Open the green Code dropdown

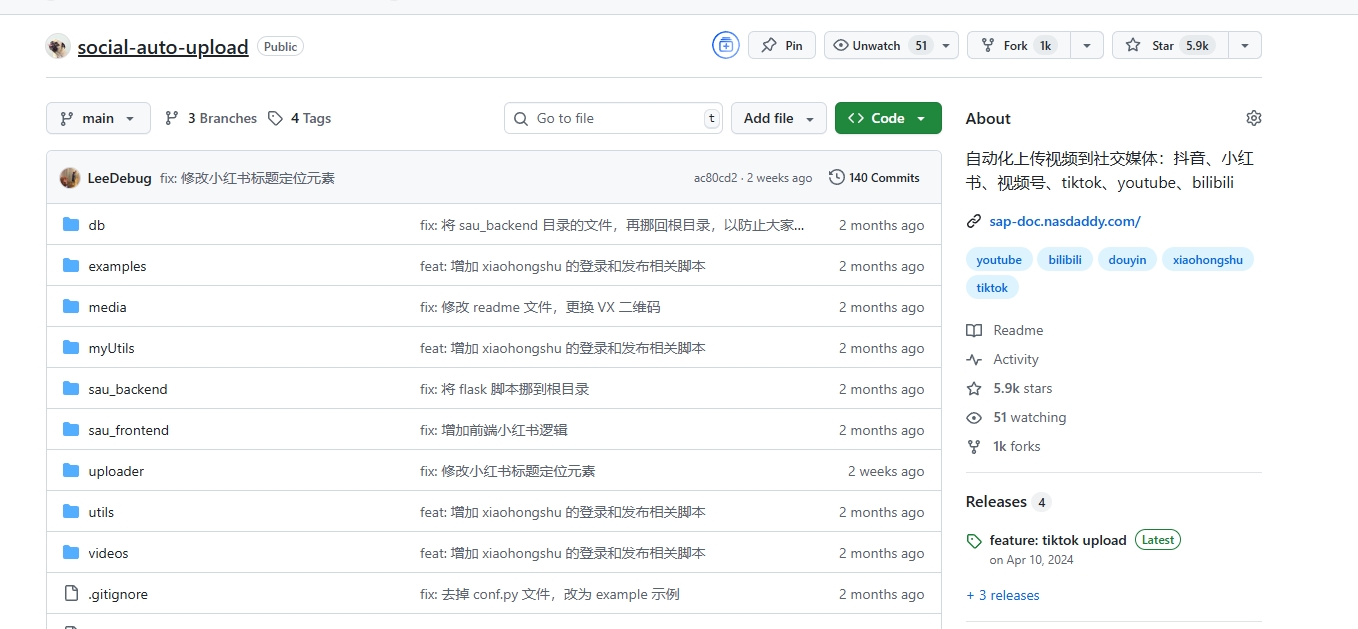[x=887, y=118]
